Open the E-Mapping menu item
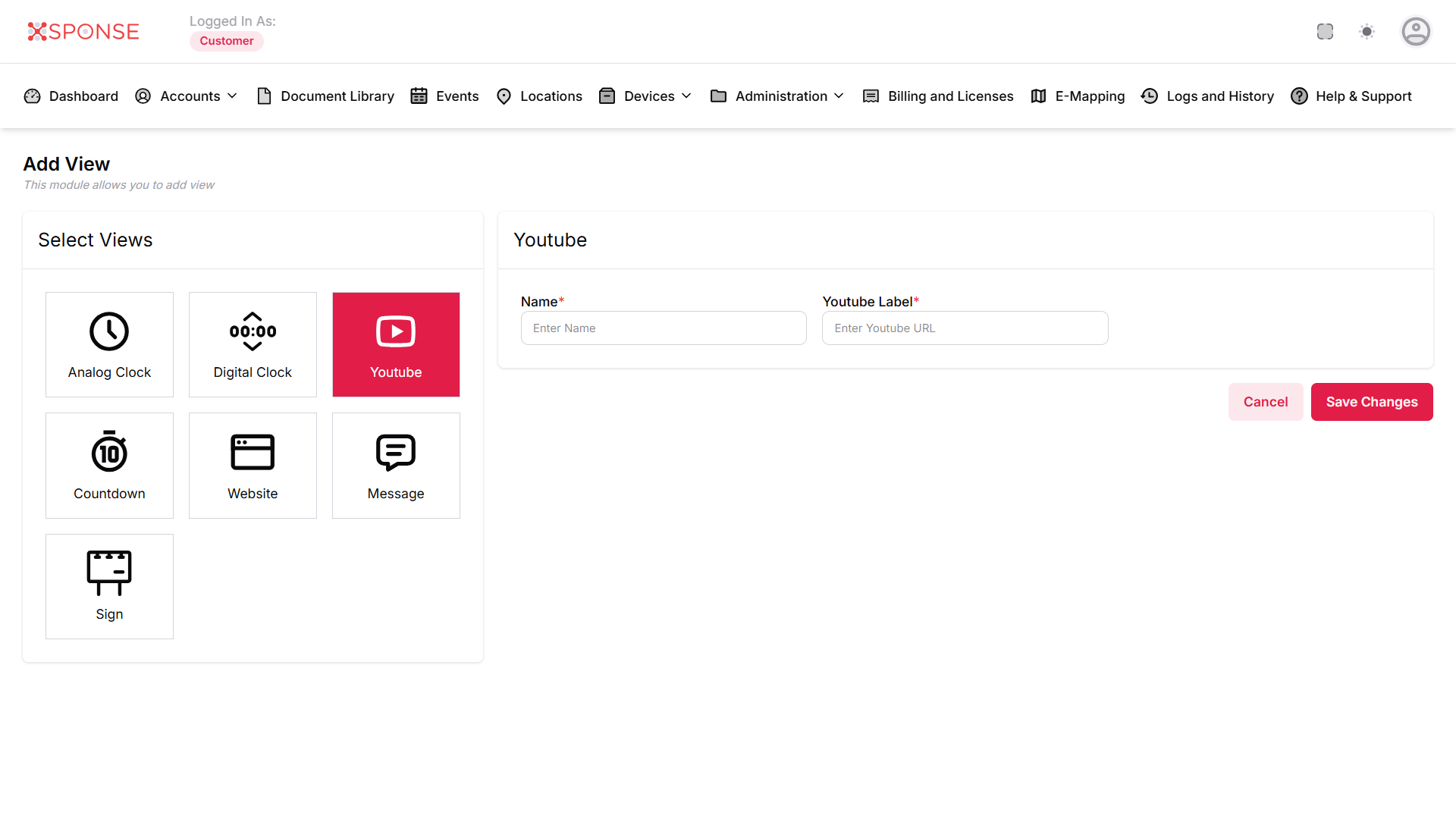This screenshot has width=1456, height=819. coord(1078,96)
